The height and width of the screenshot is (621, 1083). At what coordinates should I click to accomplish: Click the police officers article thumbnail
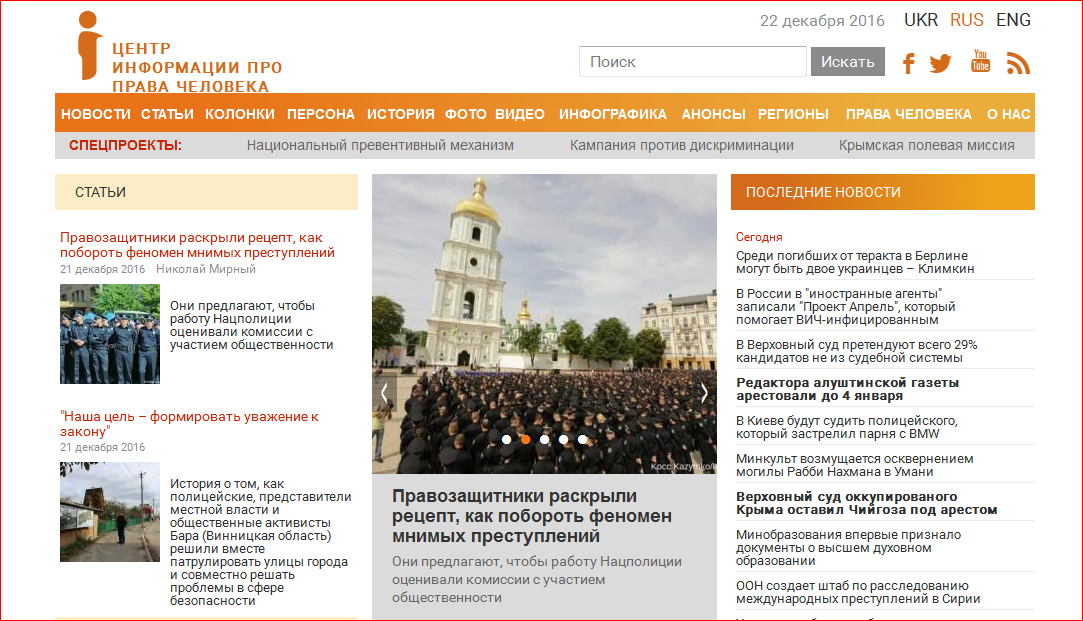click(x=110, y=334)
